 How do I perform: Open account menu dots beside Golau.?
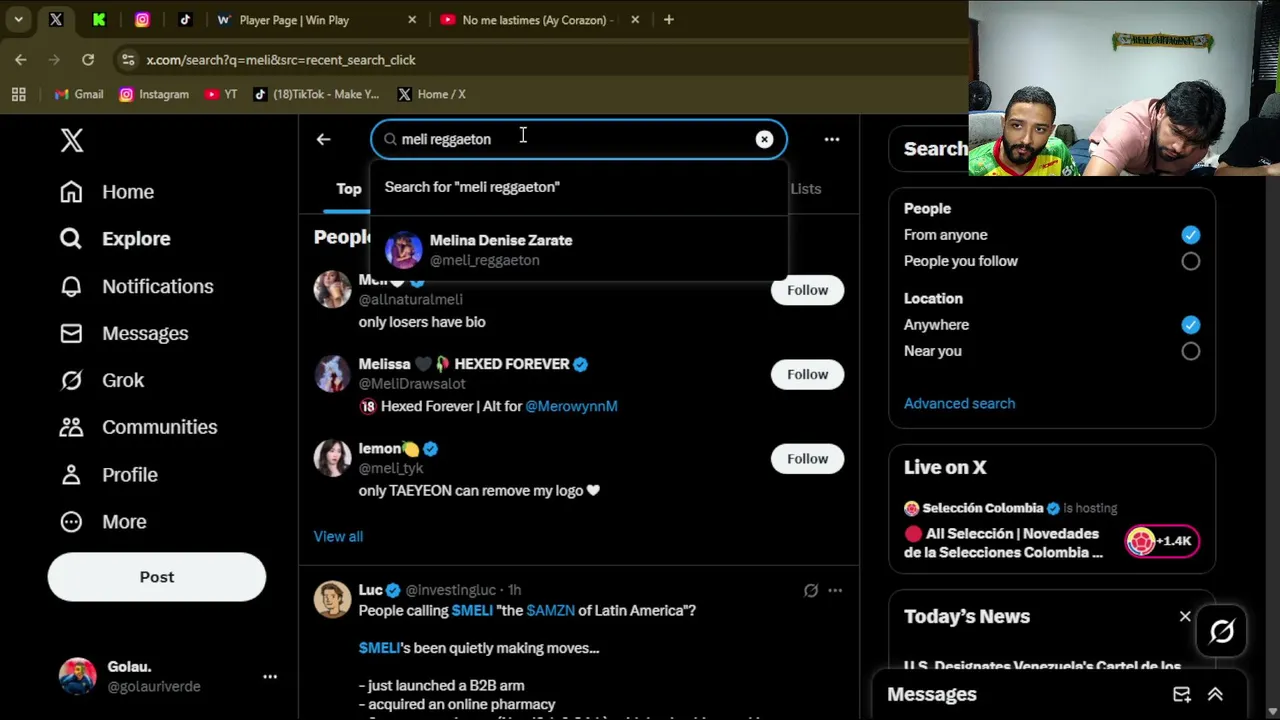[x=270, y=677]
